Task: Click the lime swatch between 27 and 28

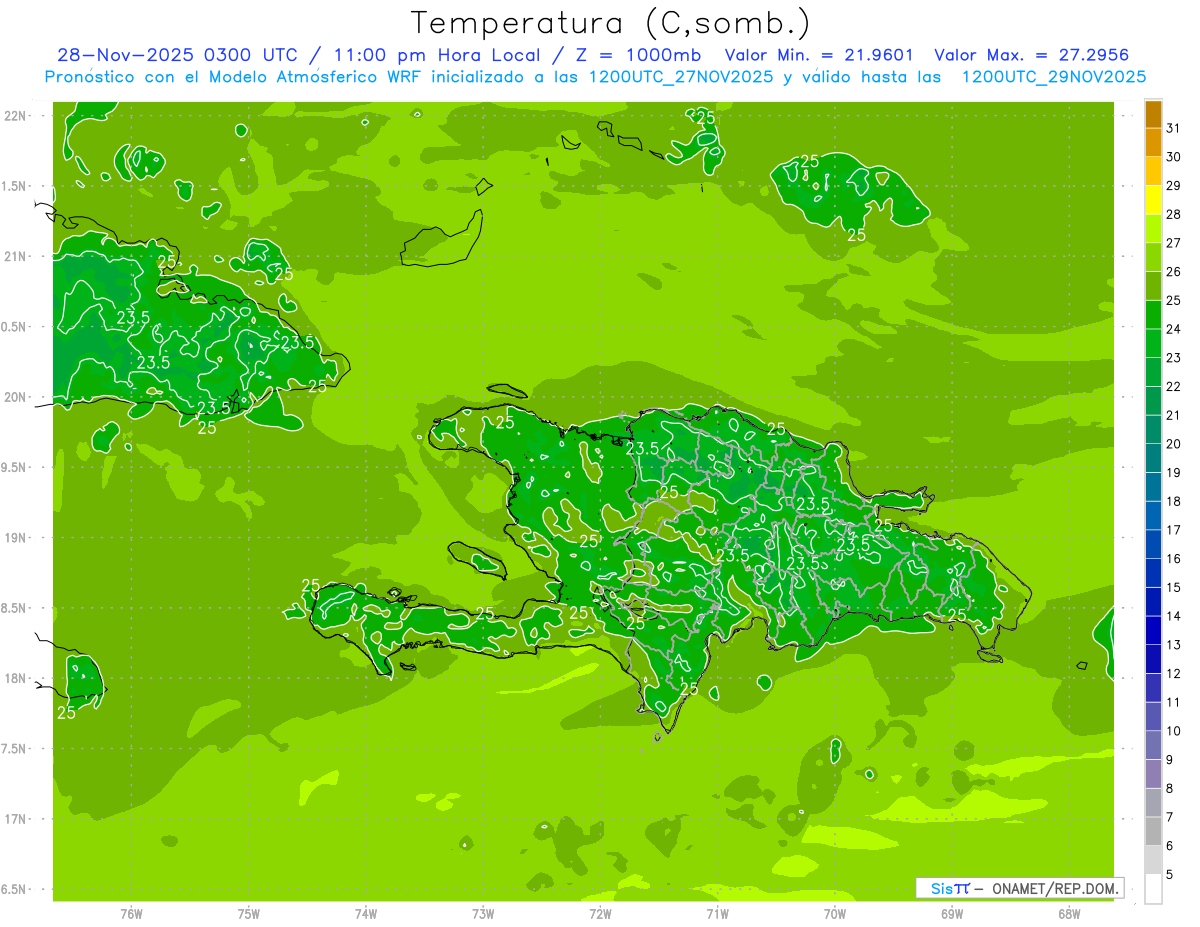Action: (1153, 228)
